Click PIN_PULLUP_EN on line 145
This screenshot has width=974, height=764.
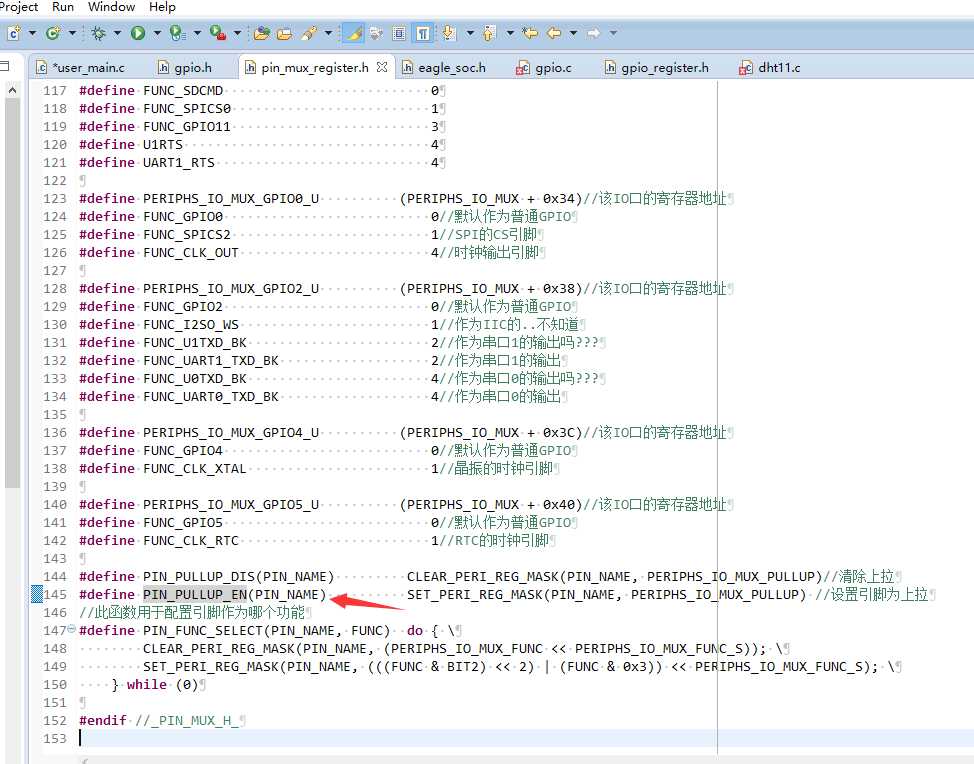pyautogui.click(x=195, y=594)
